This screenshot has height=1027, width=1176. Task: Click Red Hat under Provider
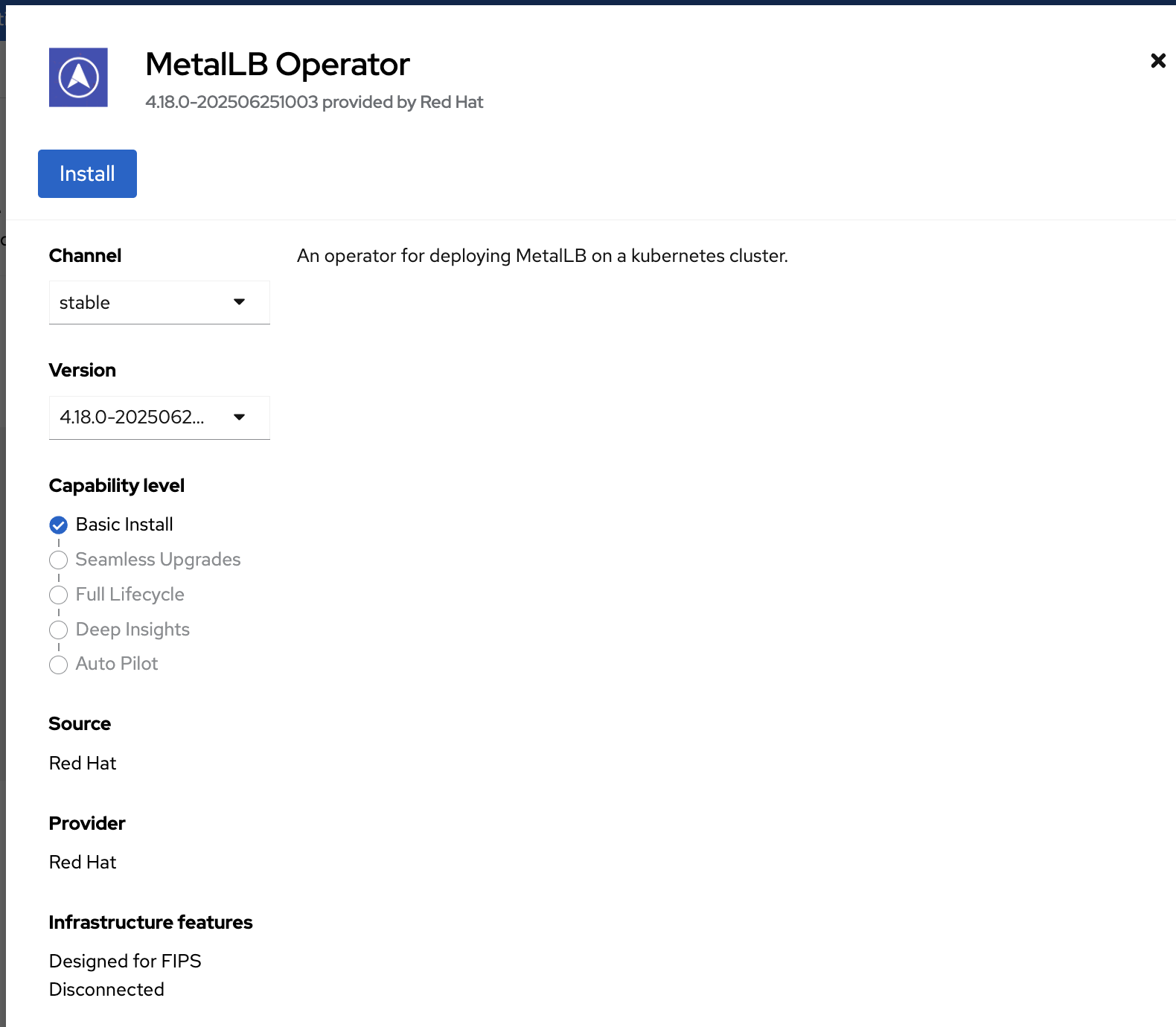pos(83,863)
